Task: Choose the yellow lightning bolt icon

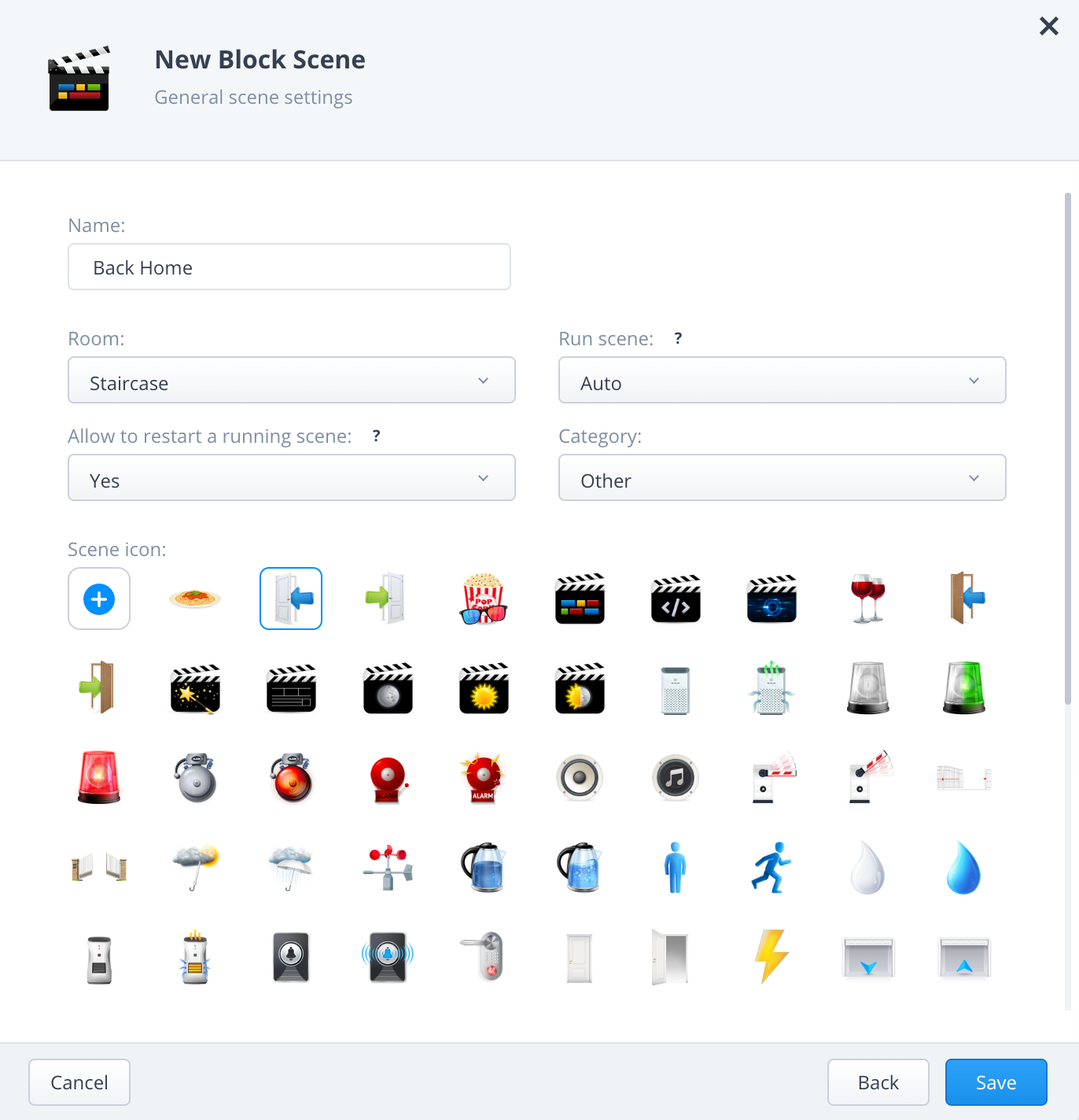Action: coord(772,956)
